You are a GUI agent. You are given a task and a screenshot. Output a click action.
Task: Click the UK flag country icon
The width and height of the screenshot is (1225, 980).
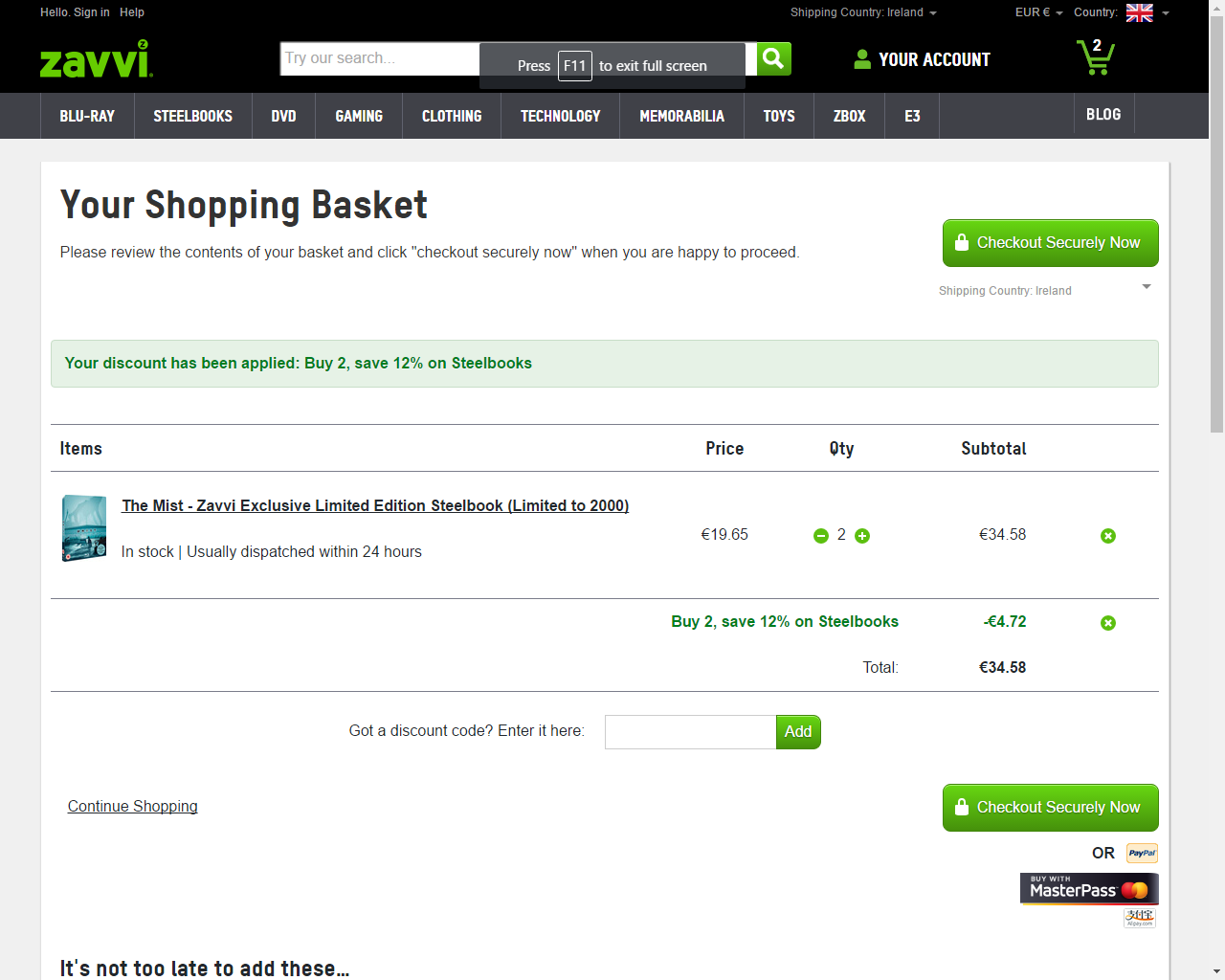pos(1140,12)
